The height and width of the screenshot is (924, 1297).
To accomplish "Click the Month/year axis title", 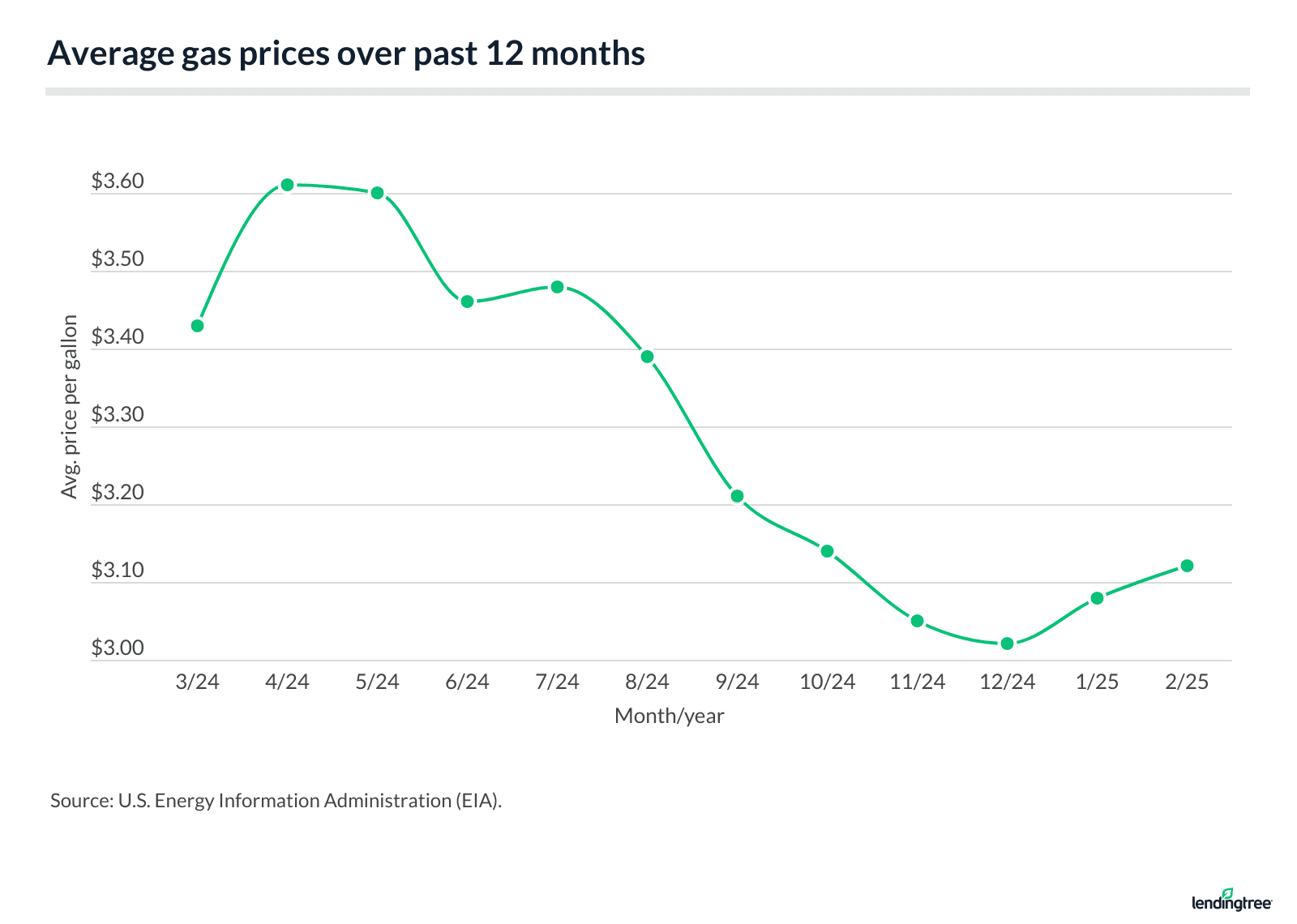I will (669, 716).
